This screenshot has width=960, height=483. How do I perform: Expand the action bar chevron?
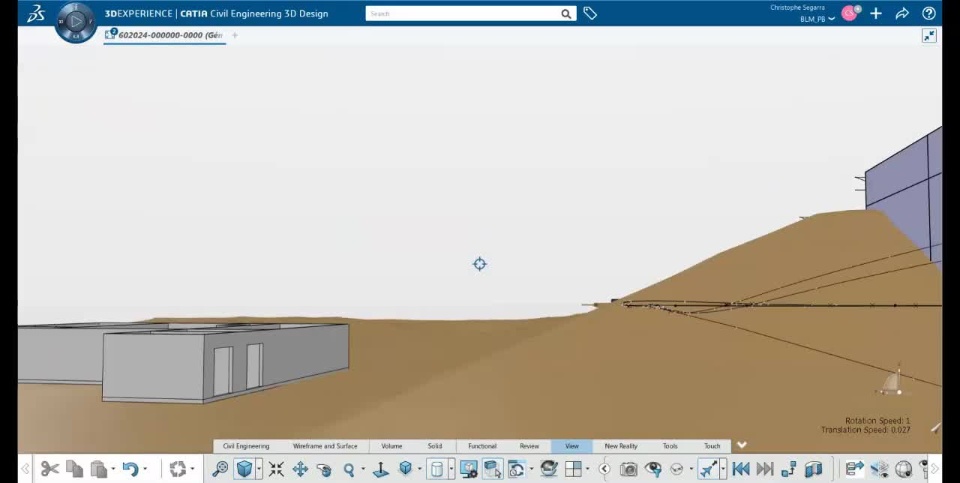[742, 445]
